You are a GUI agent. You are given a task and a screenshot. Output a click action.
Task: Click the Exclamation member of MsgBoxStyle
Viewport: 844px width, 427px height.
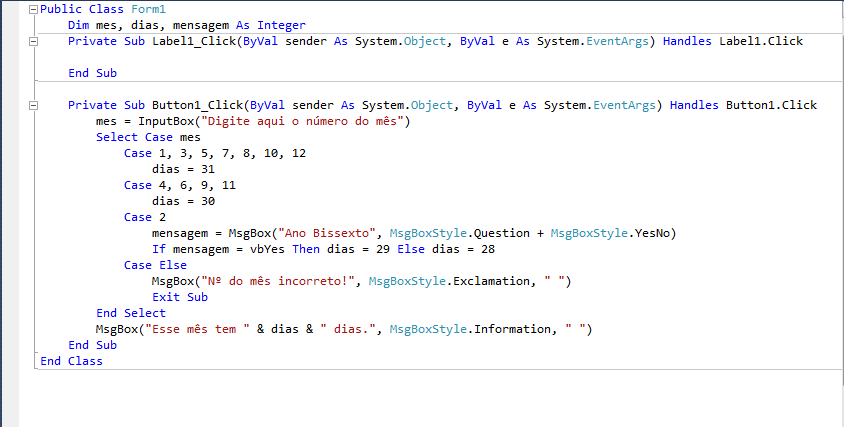[x=491, y=281]
